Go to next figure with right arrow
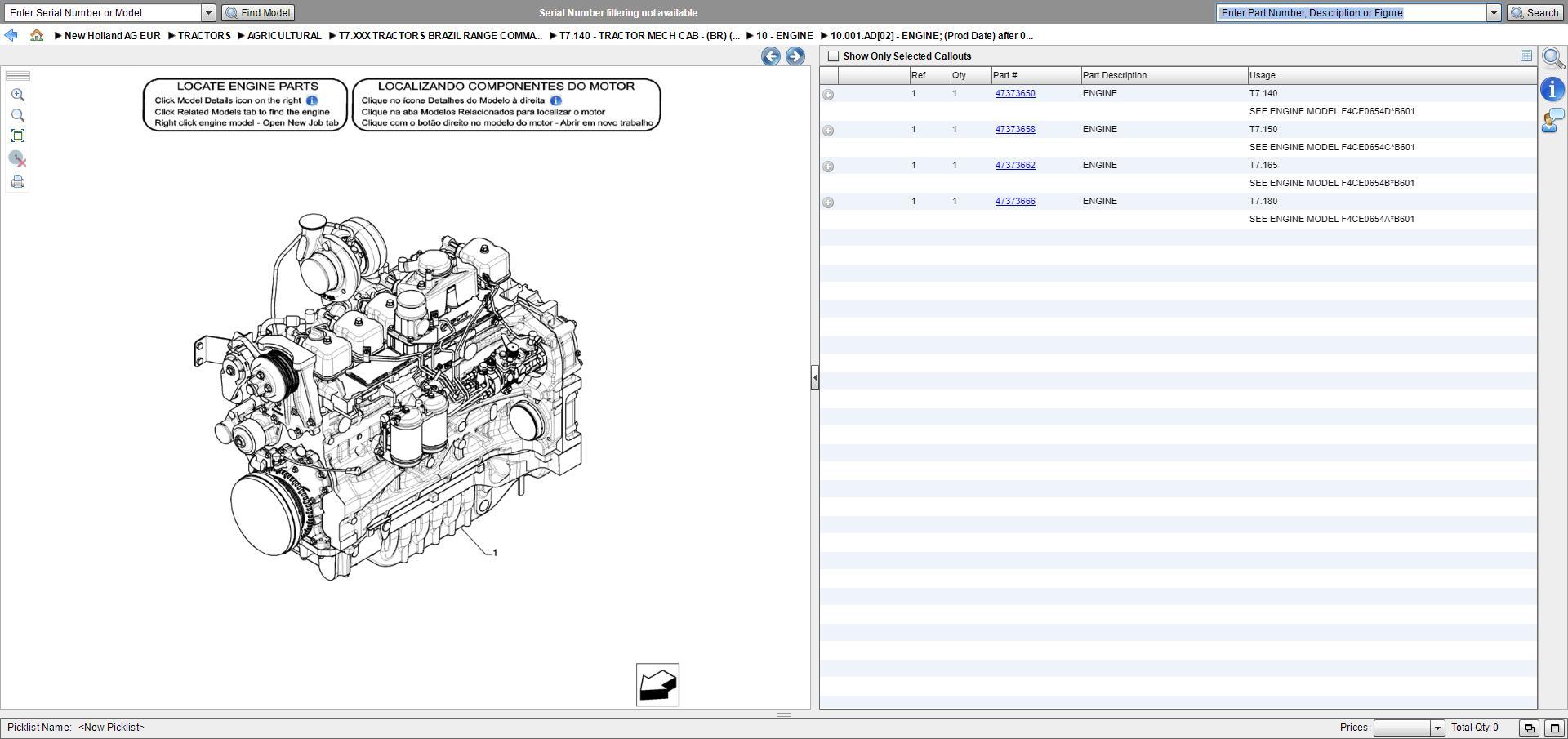This screenshot has width=1568, height=739. 795,56
